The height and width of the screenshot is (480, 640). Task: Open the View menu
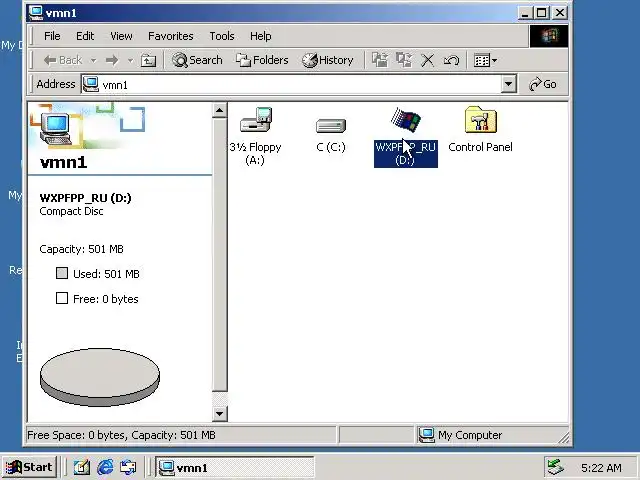121,36
